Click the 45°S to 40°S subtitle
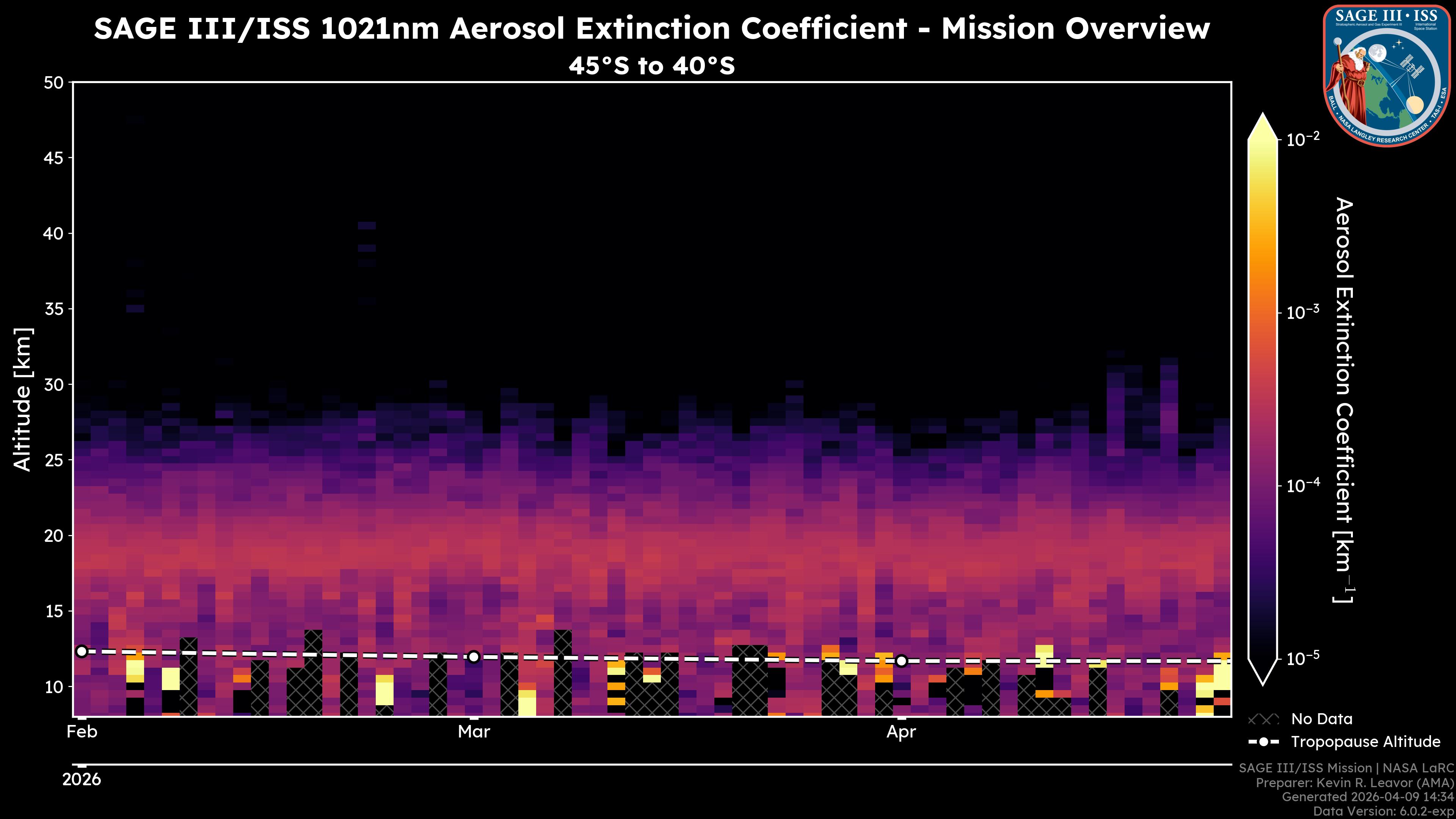The width and height of the screenshot is (1456, 819). click(x=651, y=66)
